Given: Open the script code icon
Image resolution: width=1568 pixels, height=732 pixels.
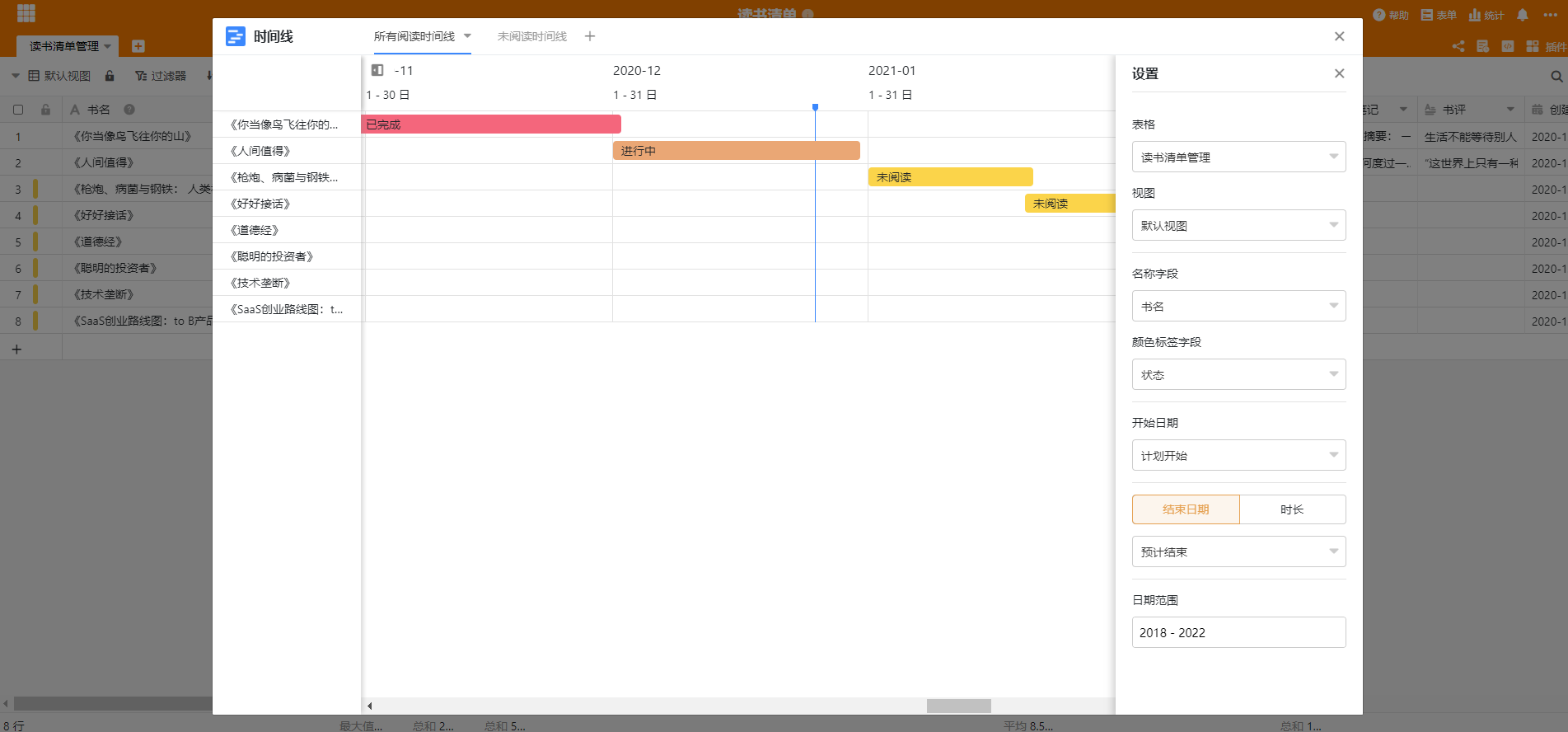Looking at the screenshot, I should (x=1508, y=46).
